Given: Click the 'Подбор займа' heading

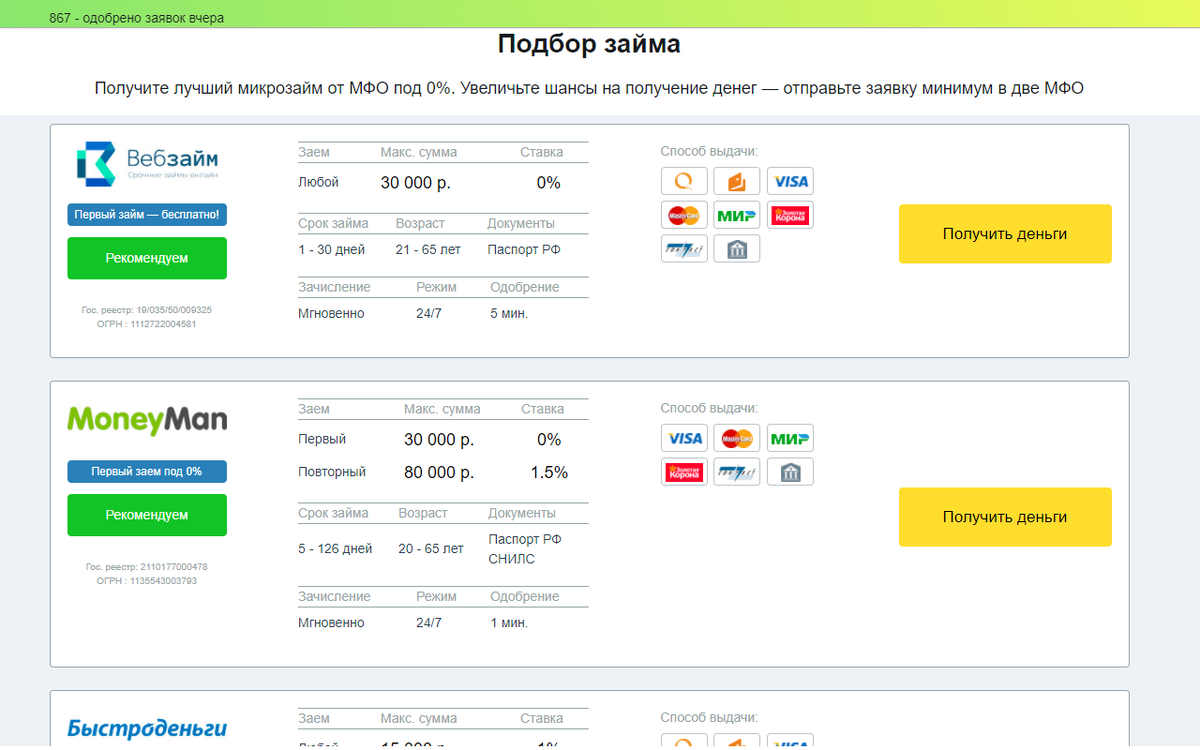Looking at the screenshot, I should [589, 44].
